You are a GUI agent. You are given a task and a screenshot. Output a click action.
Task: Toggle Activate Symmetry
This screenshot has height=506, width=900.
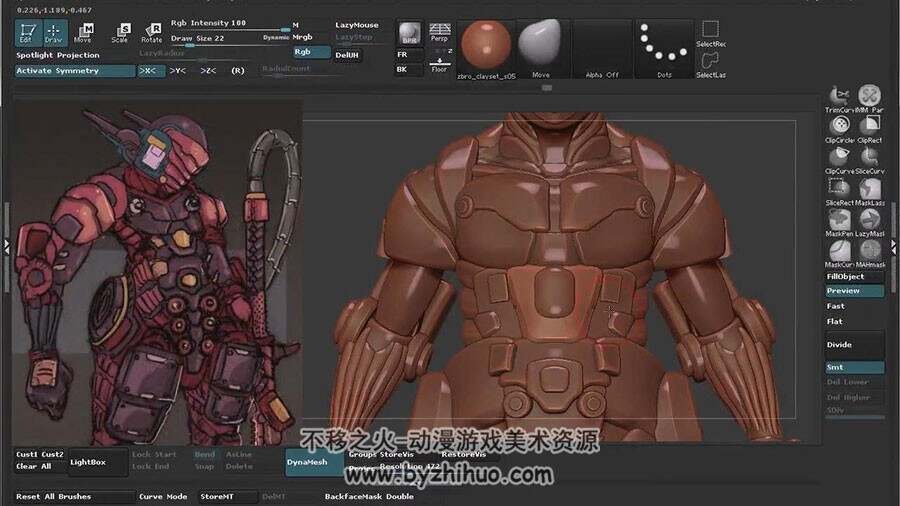tap(75, 71)
